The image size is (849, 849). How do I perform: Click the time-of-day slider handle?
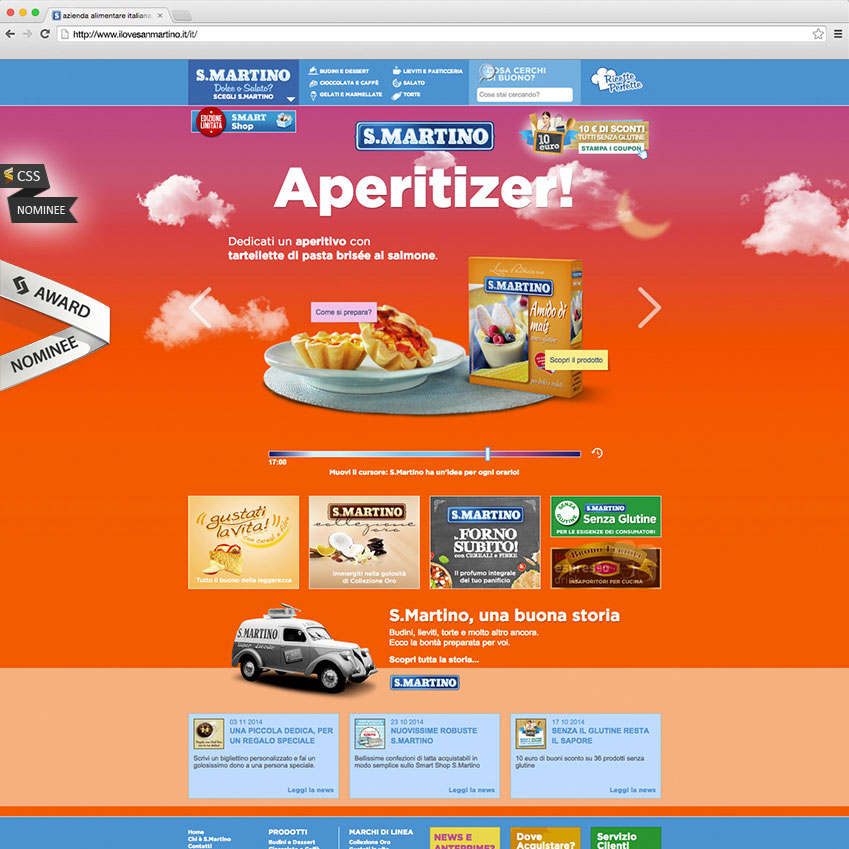point(487,453)
